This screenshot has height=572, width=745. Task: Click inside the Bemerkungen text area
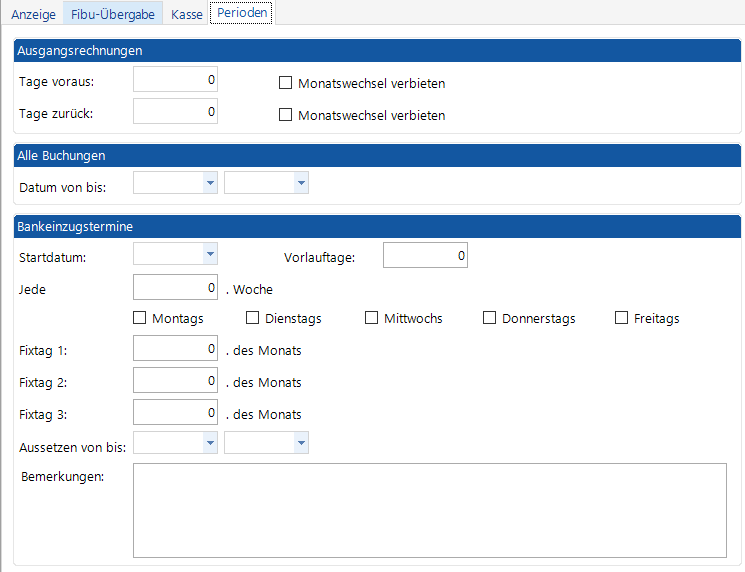point(429,509)
